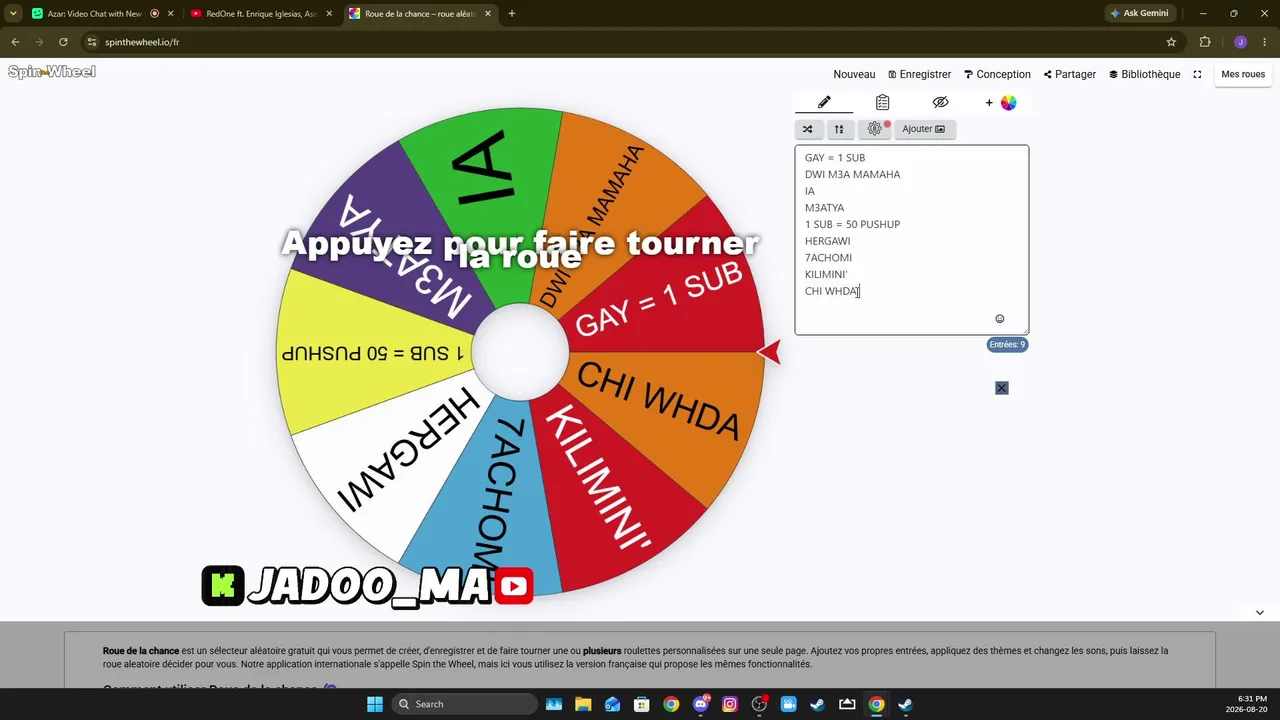The width and height of the screenshot is (1280, 720).
Task: Open the pencil edit entries tab
Action: (824, 102)
